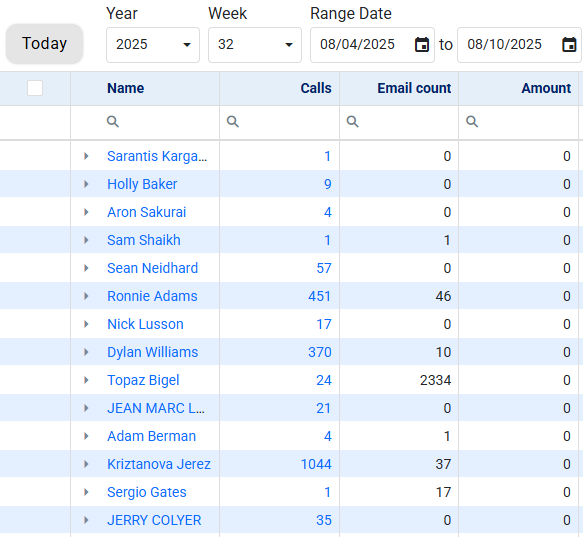Click the Today button

pyautogui.click(x=44, y=44)
